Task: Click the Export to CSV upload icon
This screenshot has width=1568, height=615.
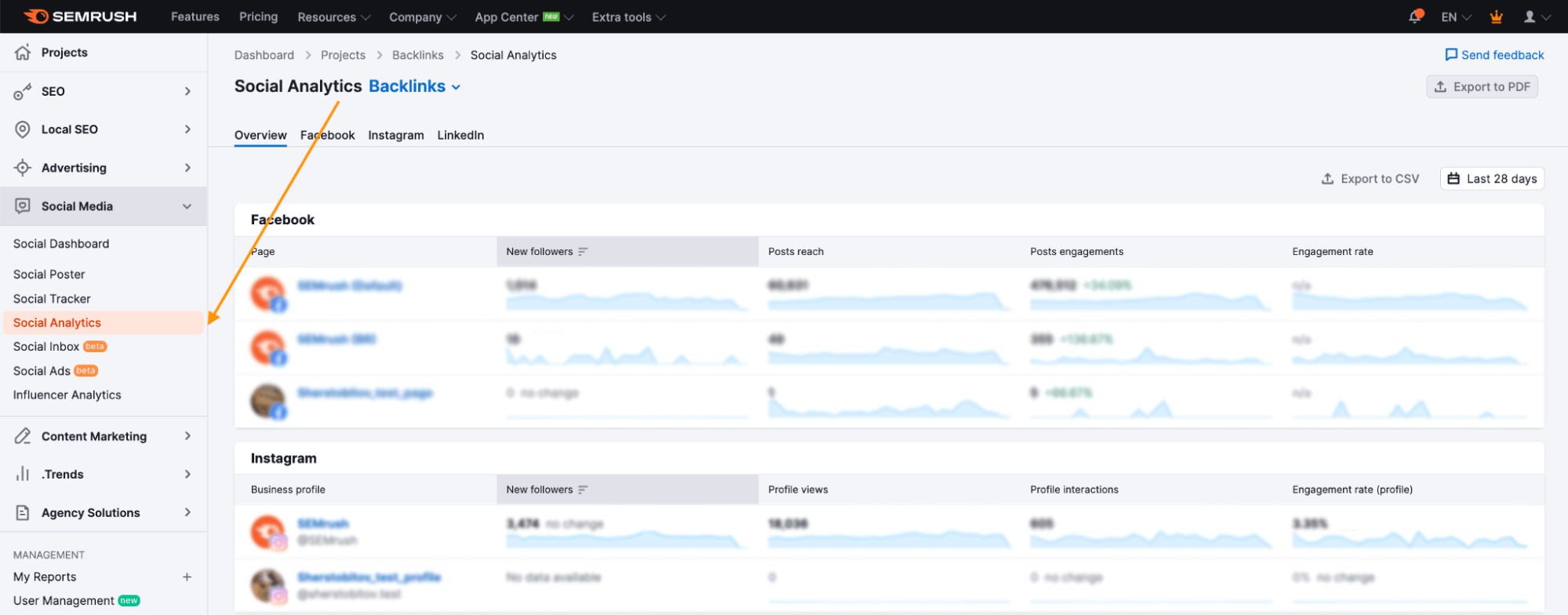Action: 1328,179
